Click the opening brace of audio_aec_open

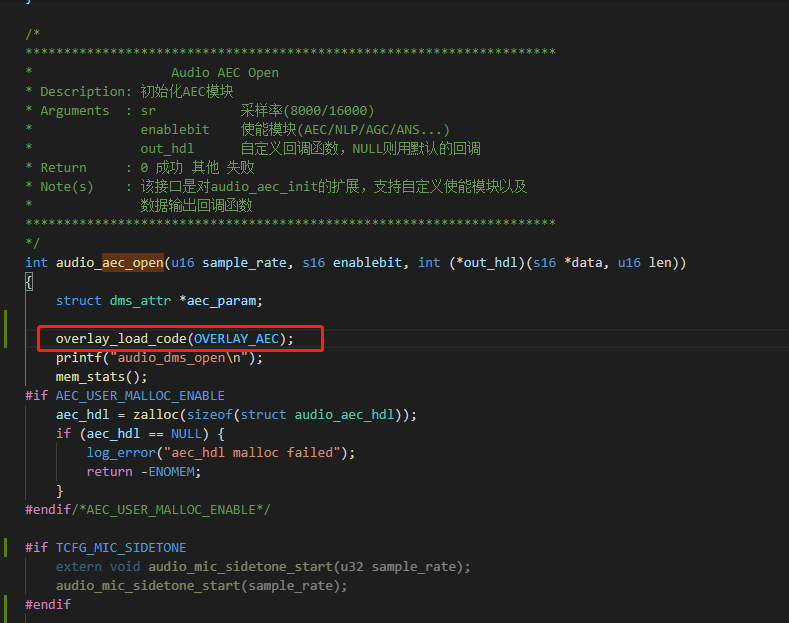[29, 282]
